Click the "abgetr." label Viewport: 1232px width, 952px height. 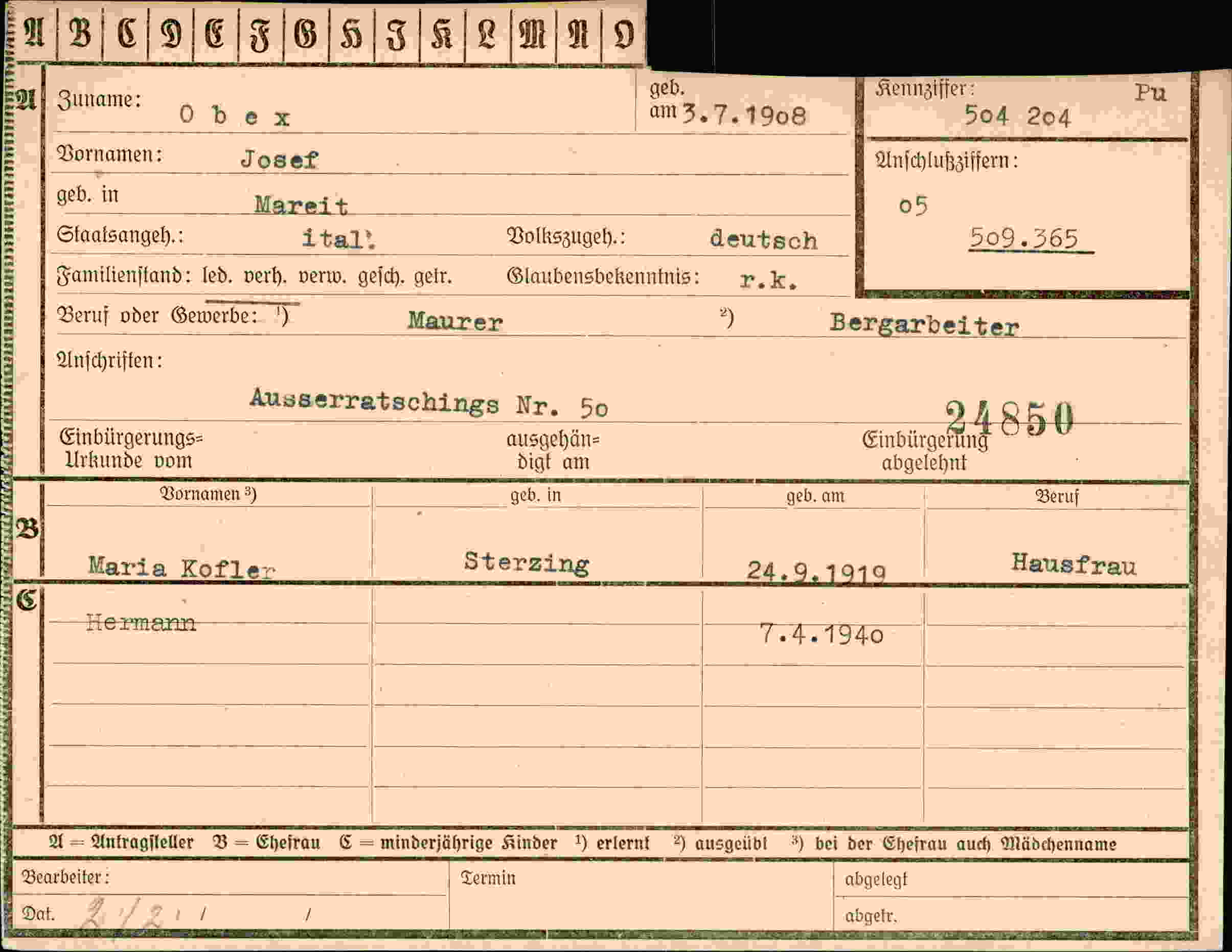[871, 916]
